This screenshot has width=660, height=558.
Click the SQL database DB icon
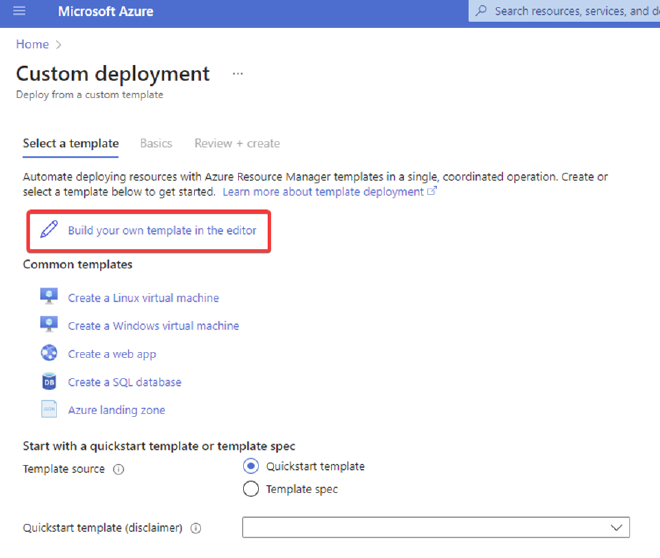pyautogui.click(x=49, y=381)
